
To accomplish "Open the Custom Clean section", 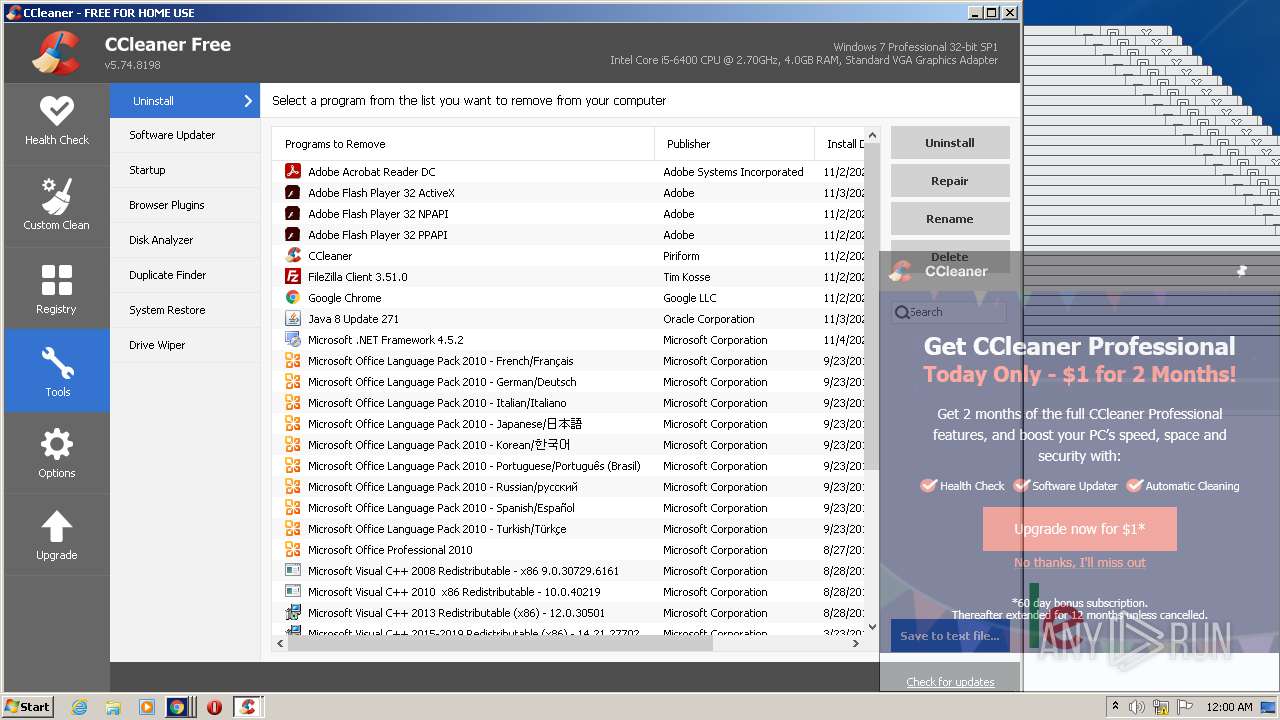I will point(57,204).
